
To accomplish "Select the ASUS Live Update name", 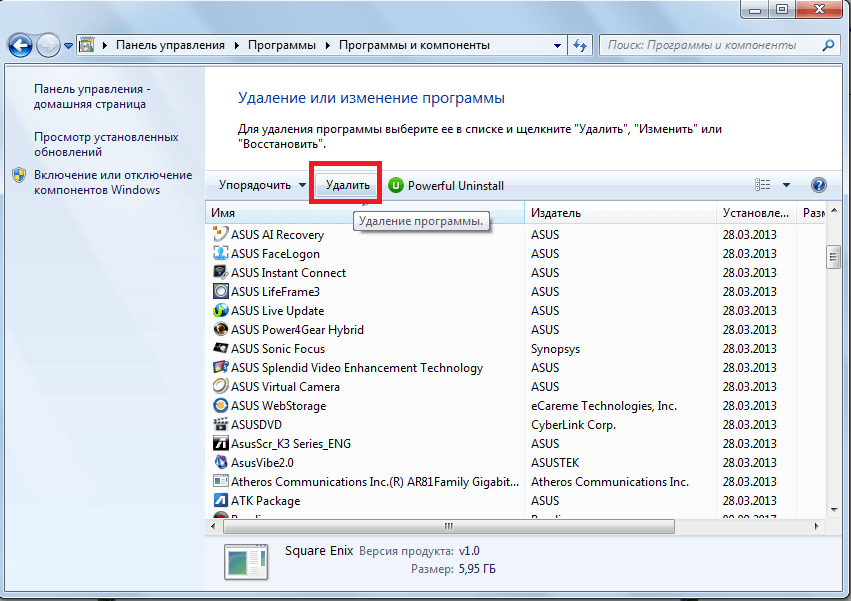I will [x=277, y=311].
